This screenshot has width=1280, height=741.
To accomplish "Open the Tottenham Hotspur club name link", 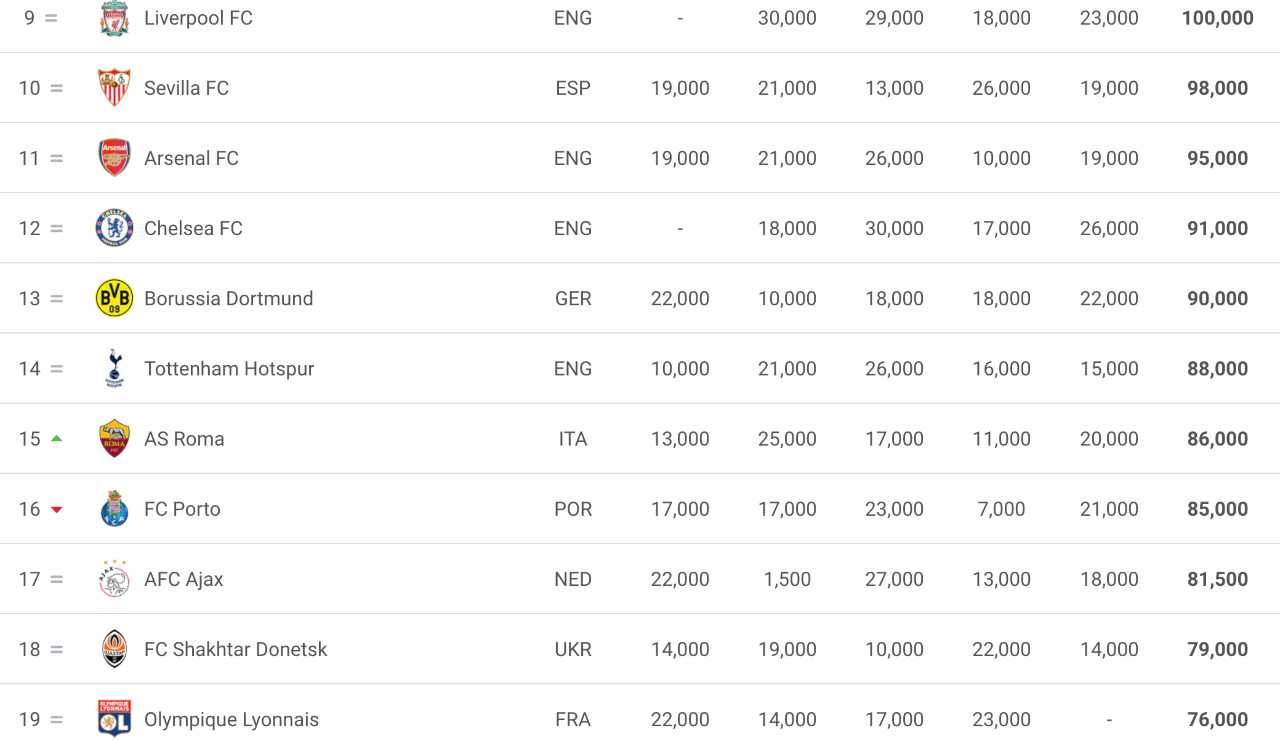I will tap(229, 369).
